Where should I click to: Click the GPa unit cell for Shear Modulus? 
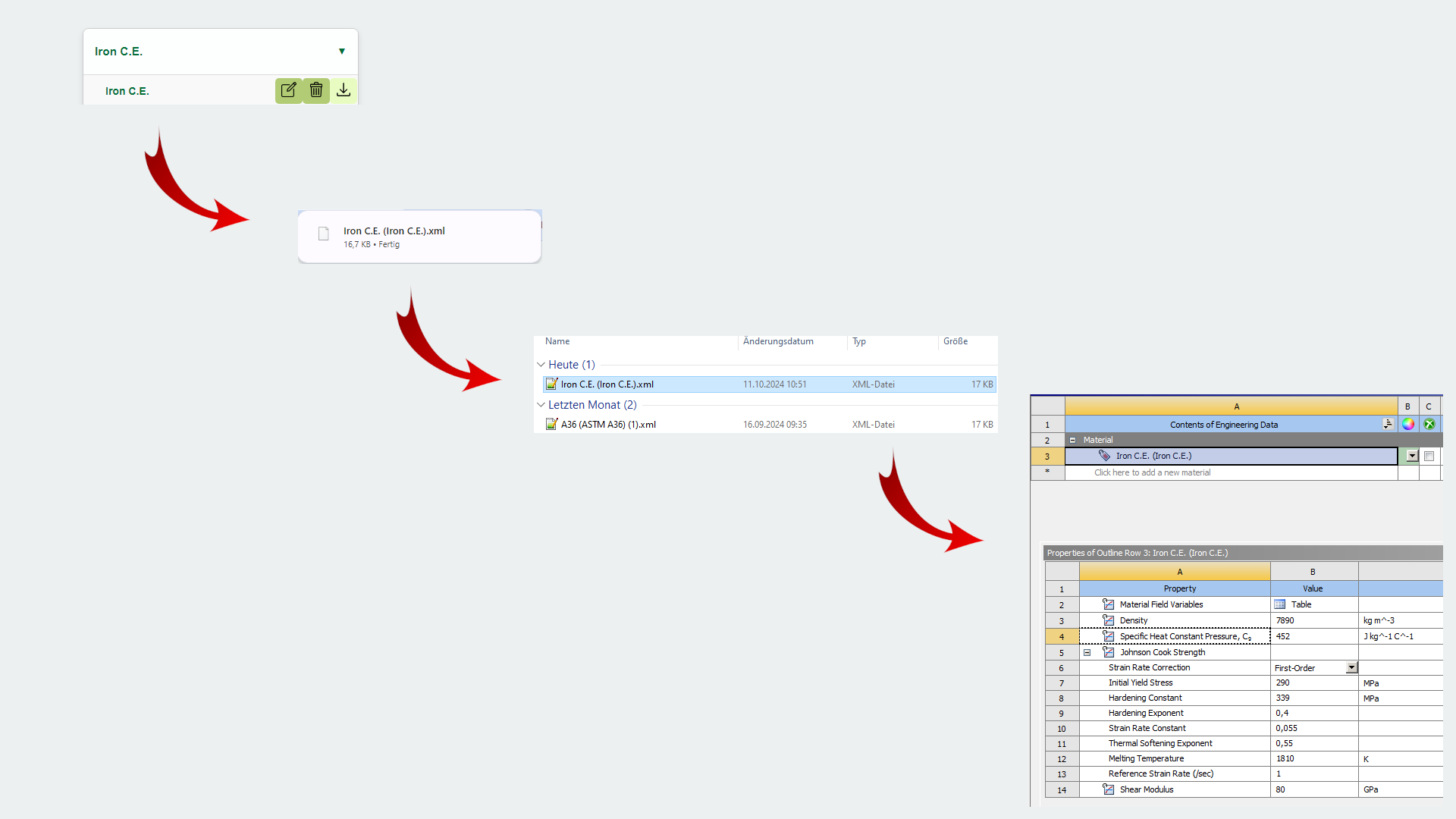pos(1401,789)
